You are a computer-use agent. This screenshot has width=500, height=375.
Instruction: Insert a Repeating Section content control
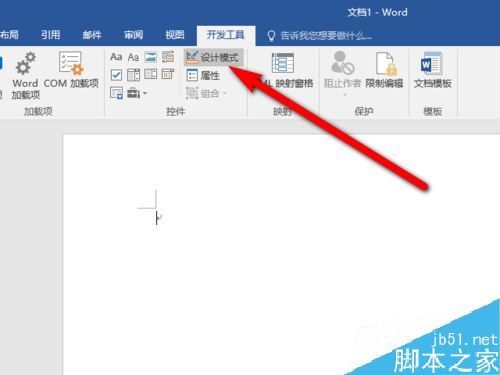pyautogui.click(x=116, y=93)
